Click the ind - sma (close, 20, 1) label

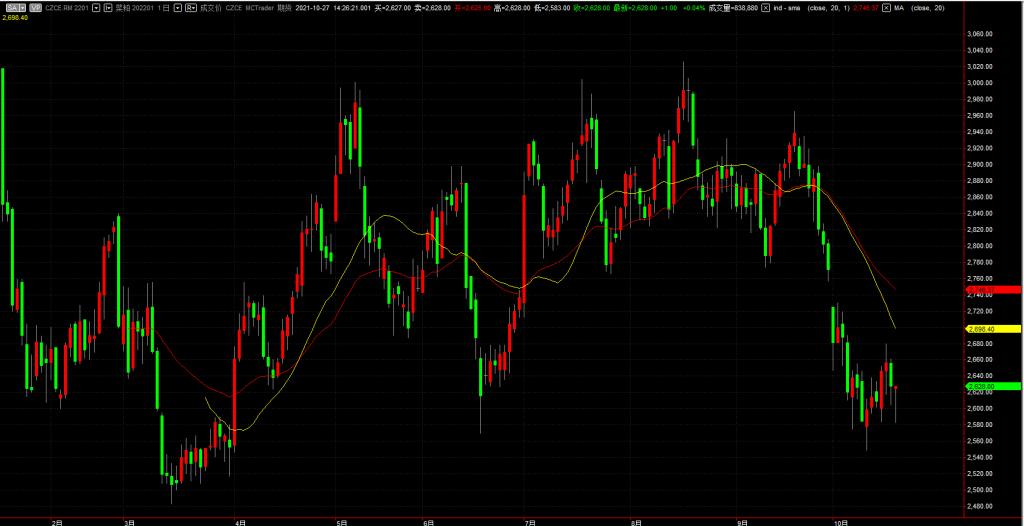[812, 8]
